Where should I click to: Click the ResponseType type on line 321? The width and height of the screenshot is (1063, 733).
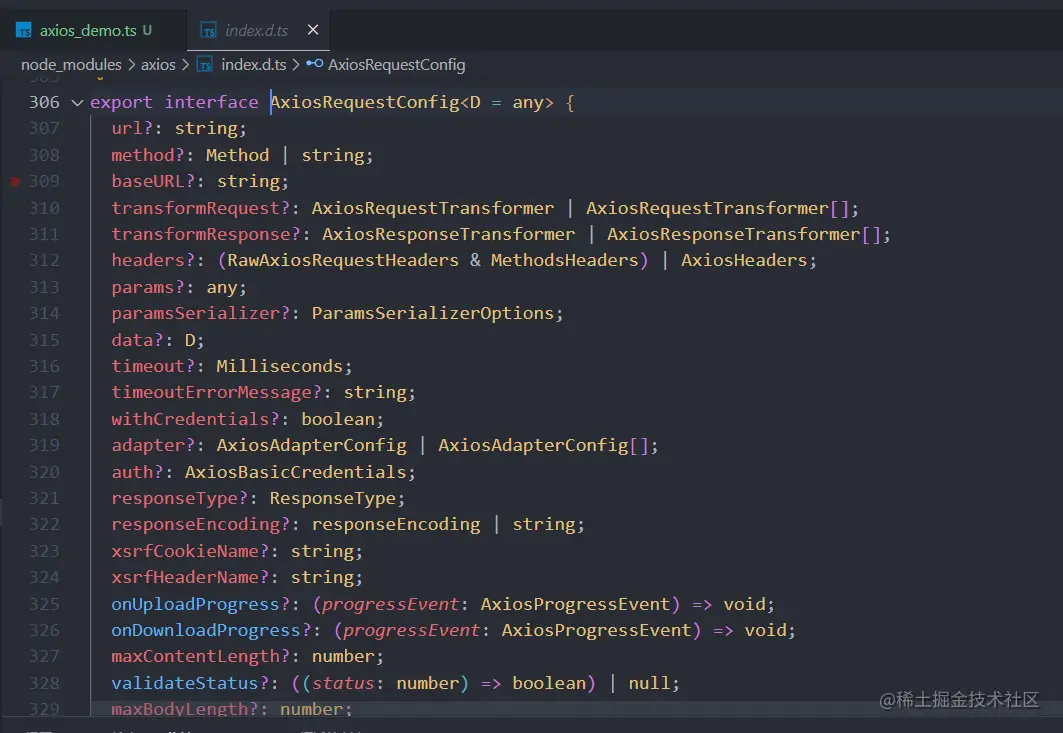333,498
